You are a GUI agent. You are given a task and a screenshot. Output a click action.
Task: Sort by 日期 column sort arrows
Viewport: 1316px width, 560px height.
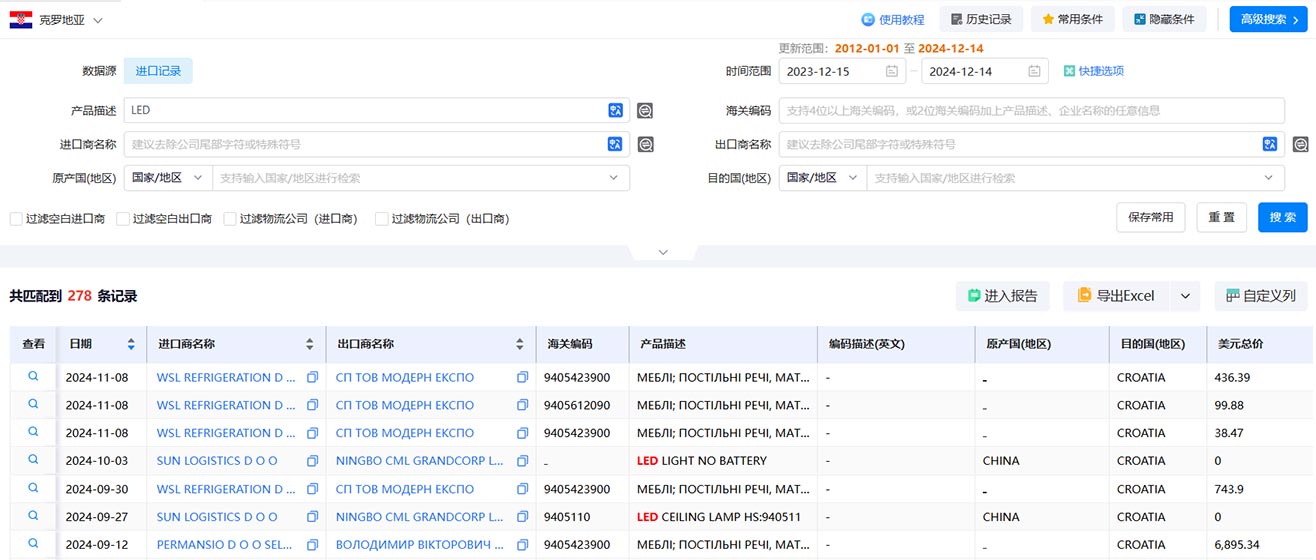click(x=131, y=344)
